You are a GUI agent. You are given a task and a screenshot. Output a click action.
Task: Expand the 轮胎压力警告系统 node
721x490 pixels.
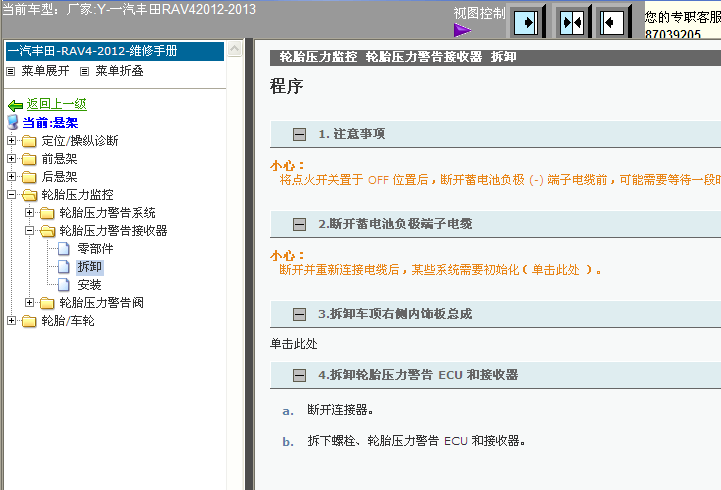29,212
